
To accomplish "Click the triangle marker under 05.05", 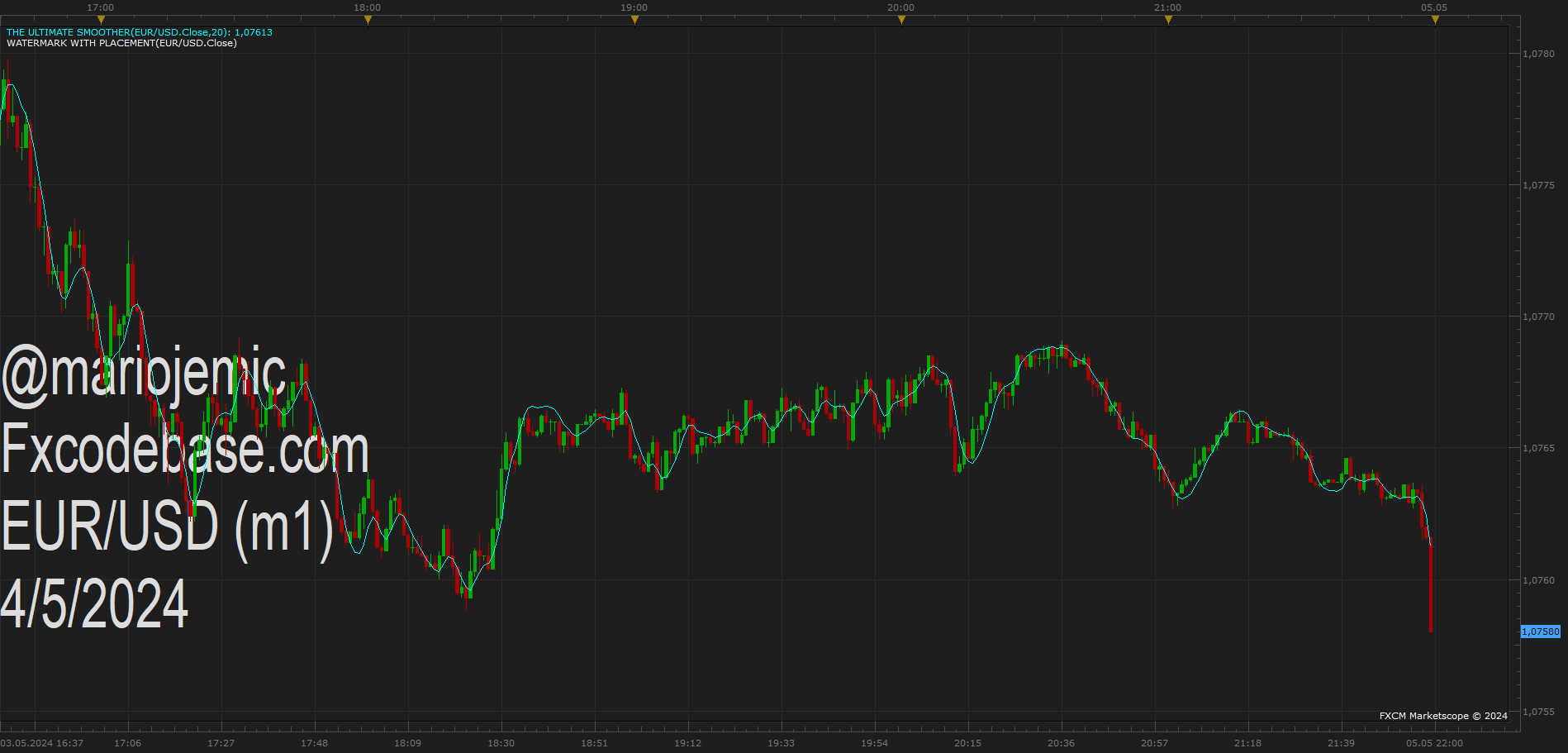I will 1435,20.
